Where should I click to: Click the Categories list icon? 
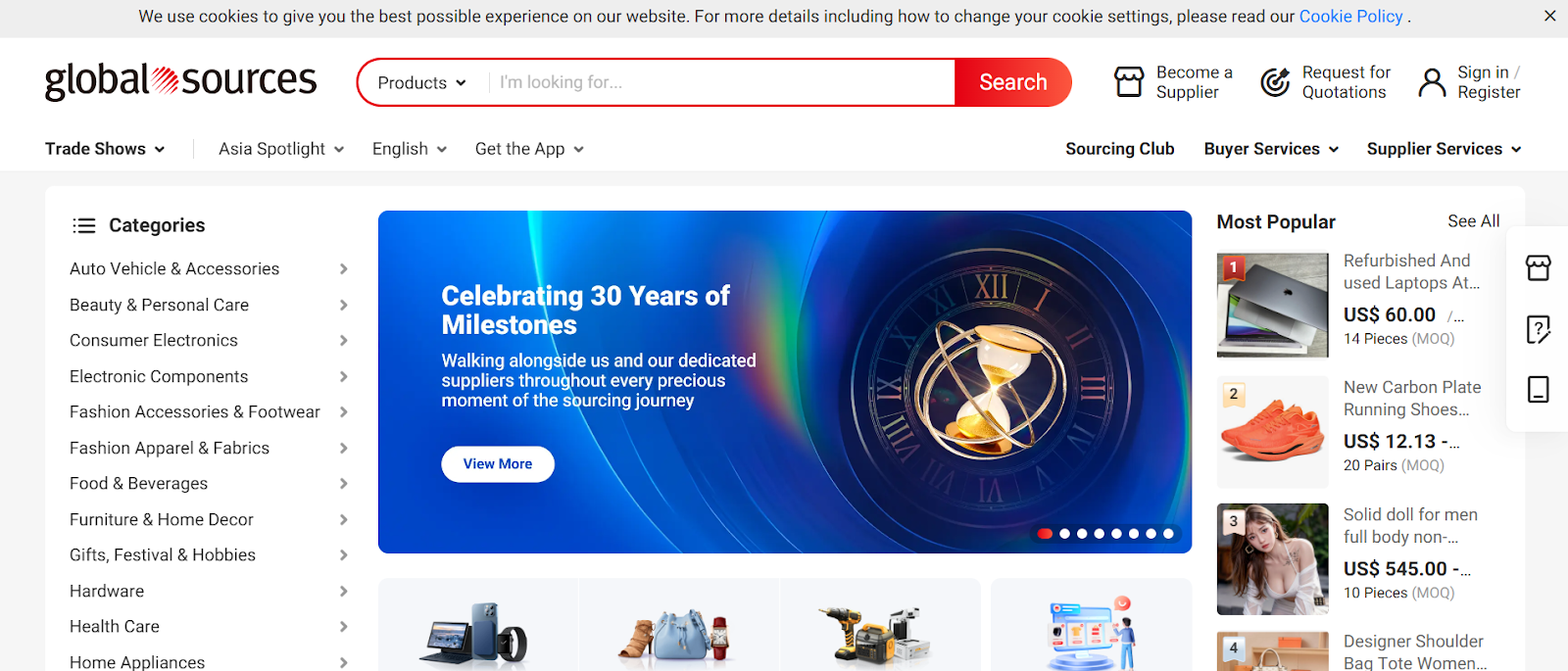click(84, 225)
